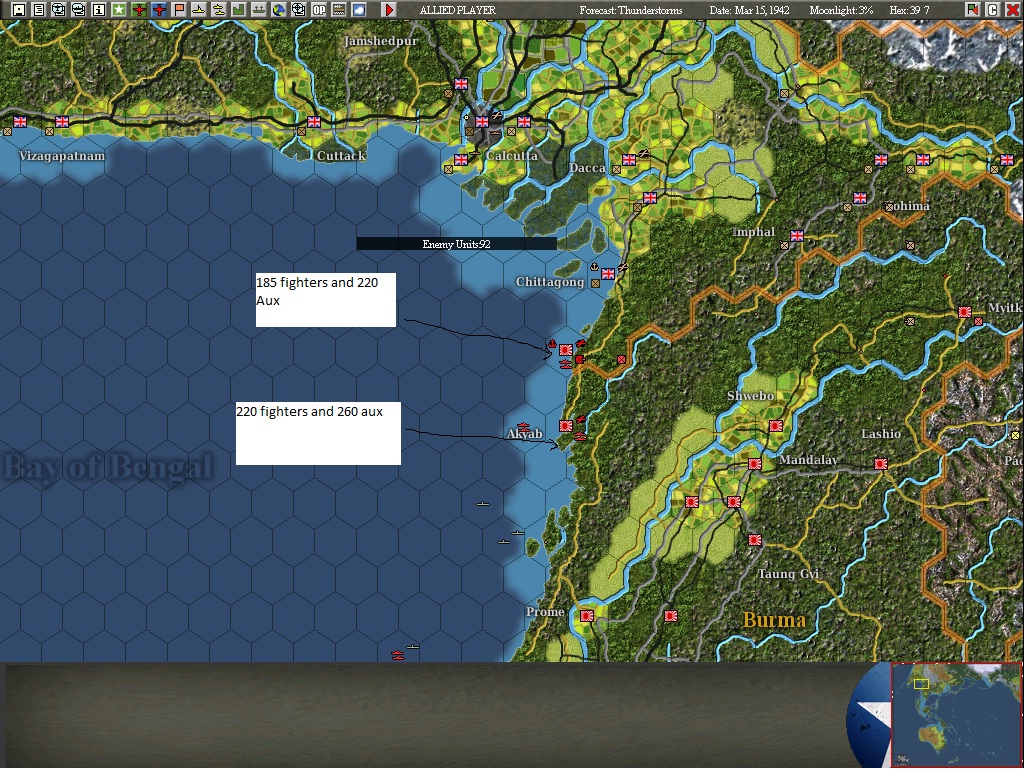
Task: Select the British flag at Chittagong
Action: [608, 274]
